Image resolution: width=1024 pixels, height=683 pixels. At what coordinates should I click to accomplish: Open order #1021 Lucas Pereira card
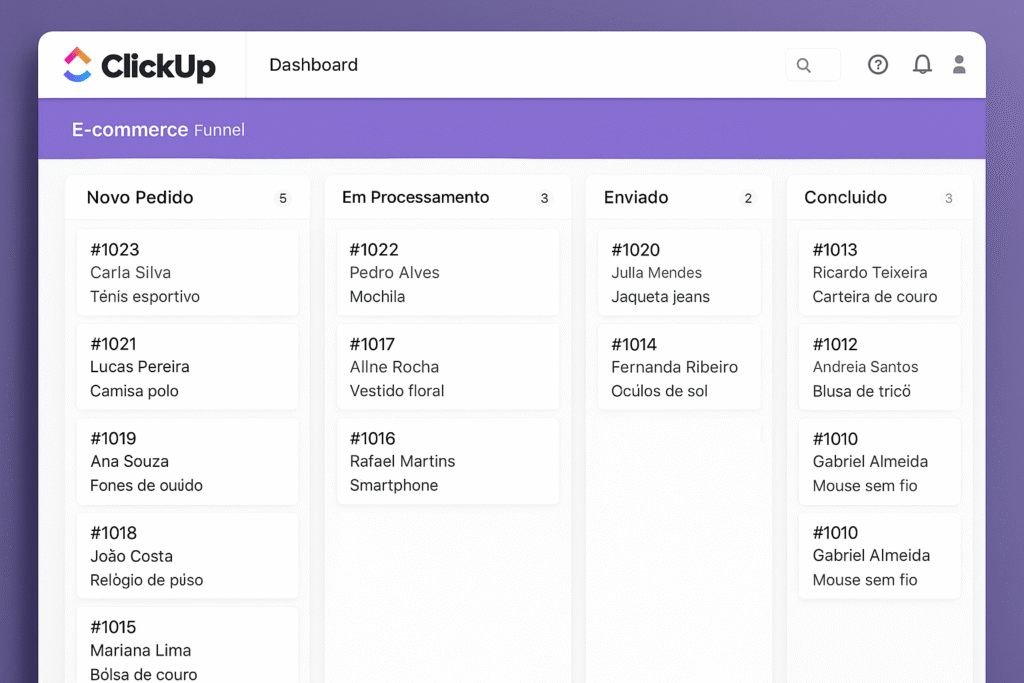(x=187, y=367)
